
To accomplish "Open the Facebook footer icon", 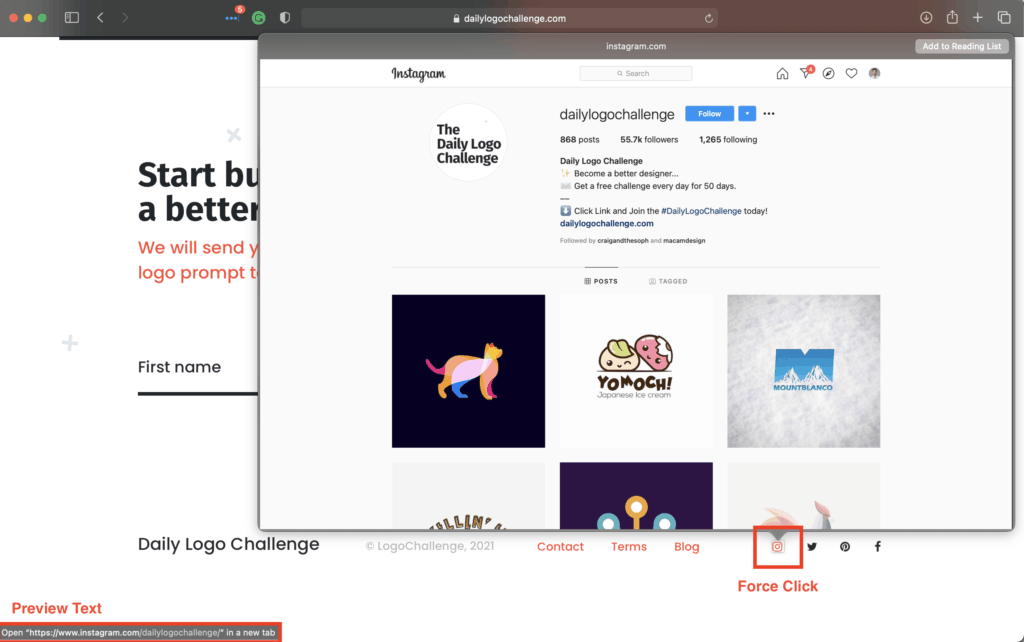I will pos(878,547).
